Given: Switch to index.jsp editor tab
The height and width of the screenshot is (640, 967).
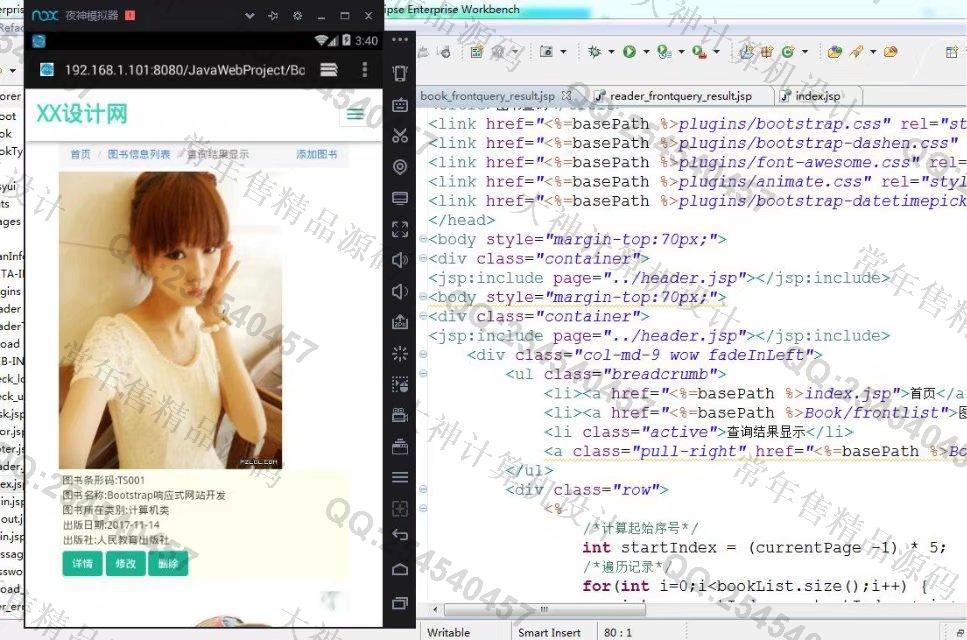Looking at the screenshot, I should pos(818,96).
